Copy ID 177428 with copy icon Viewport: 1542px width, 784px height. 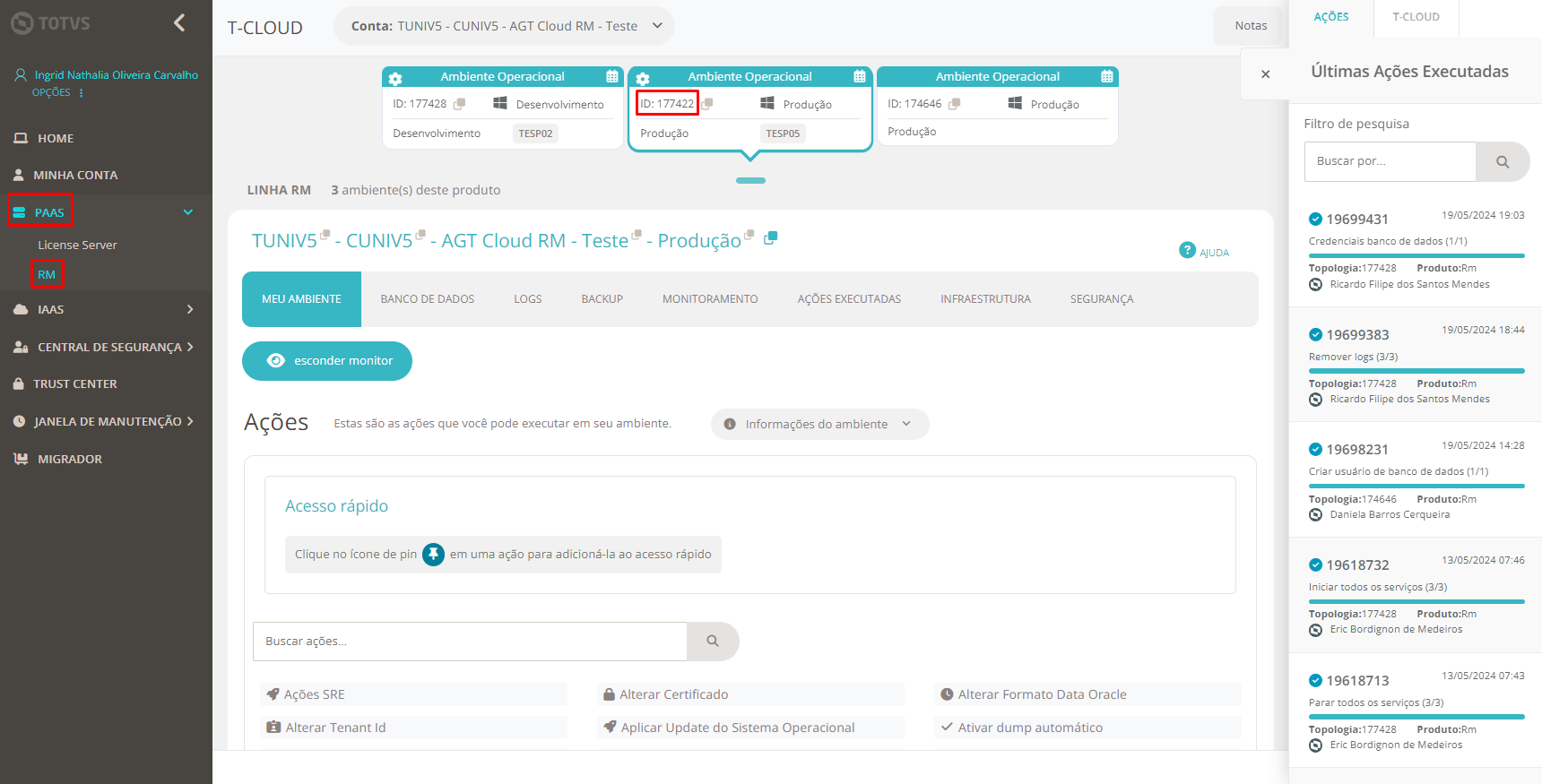click(x=459, y=104)
